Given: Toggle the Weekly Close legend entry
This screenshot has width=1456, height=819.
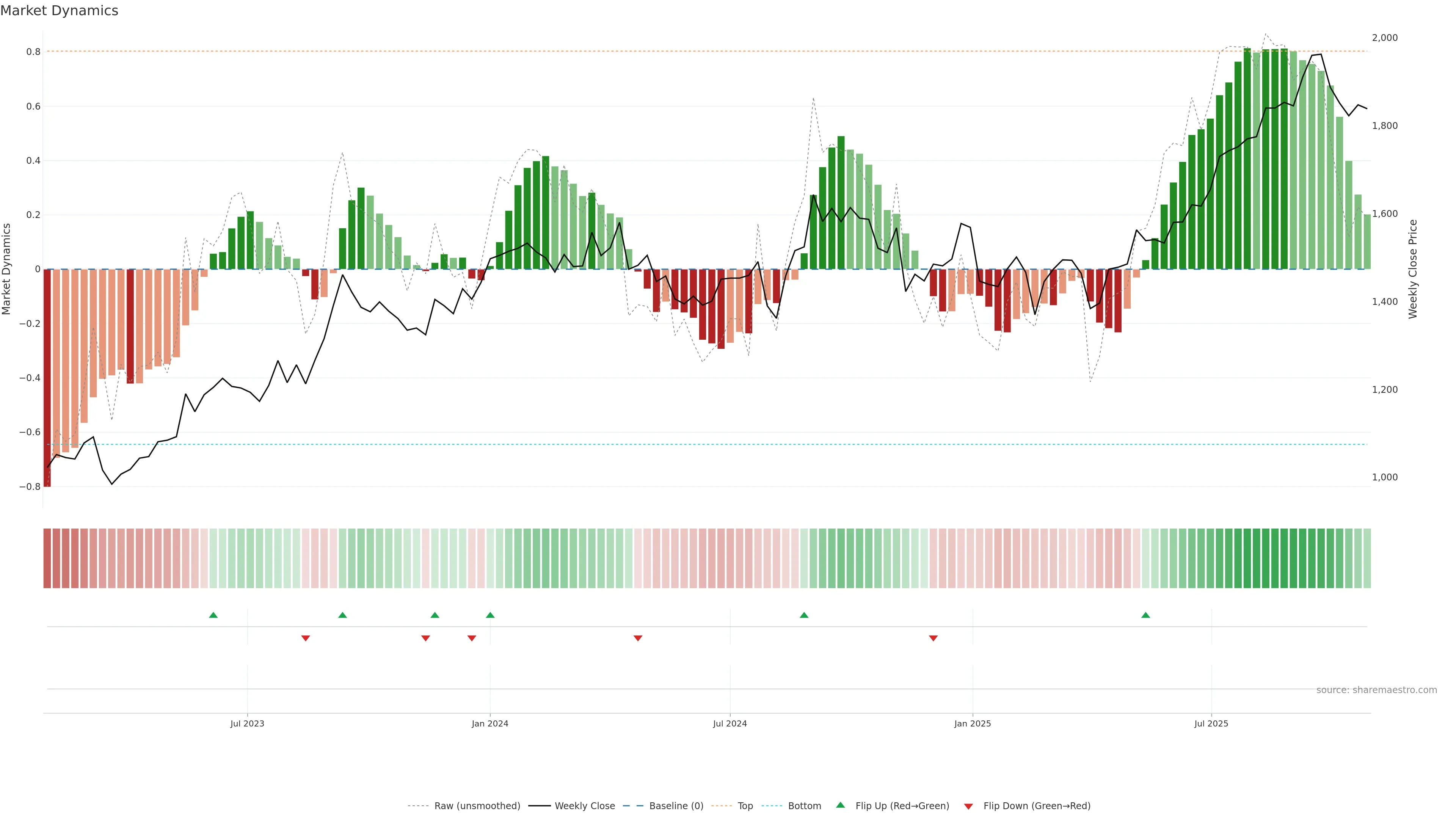Looking at the screenshot, I should pyautogui.click(x=584, y=806).
